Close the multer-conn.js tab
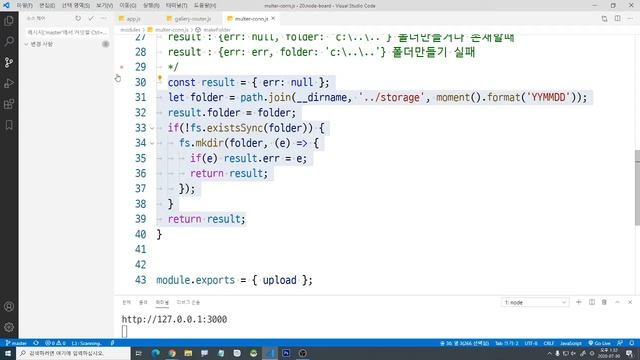 coord(273,18)
